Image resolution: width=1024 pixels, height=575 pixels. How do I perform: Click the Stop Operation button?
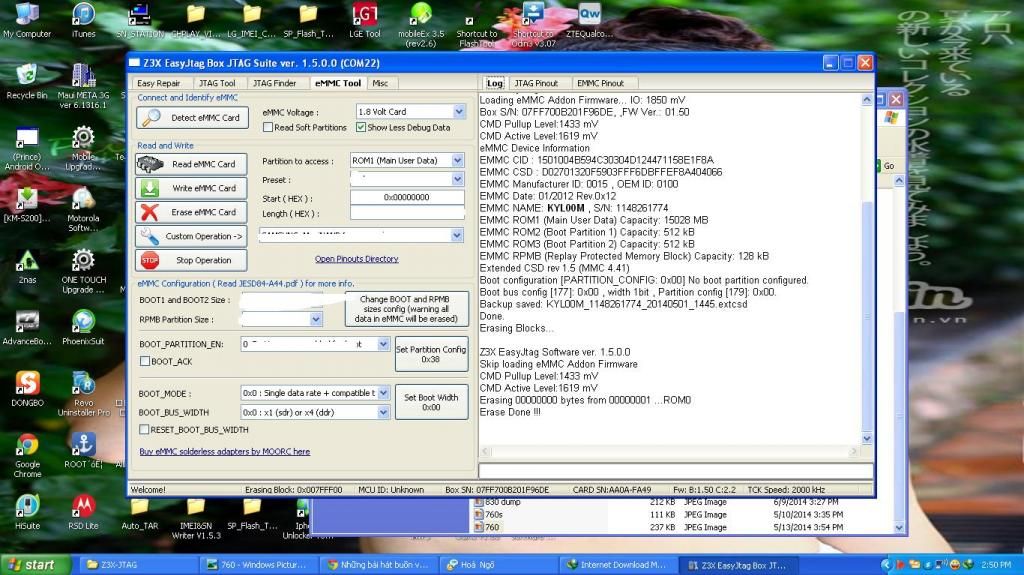click(x=191, y=260)
